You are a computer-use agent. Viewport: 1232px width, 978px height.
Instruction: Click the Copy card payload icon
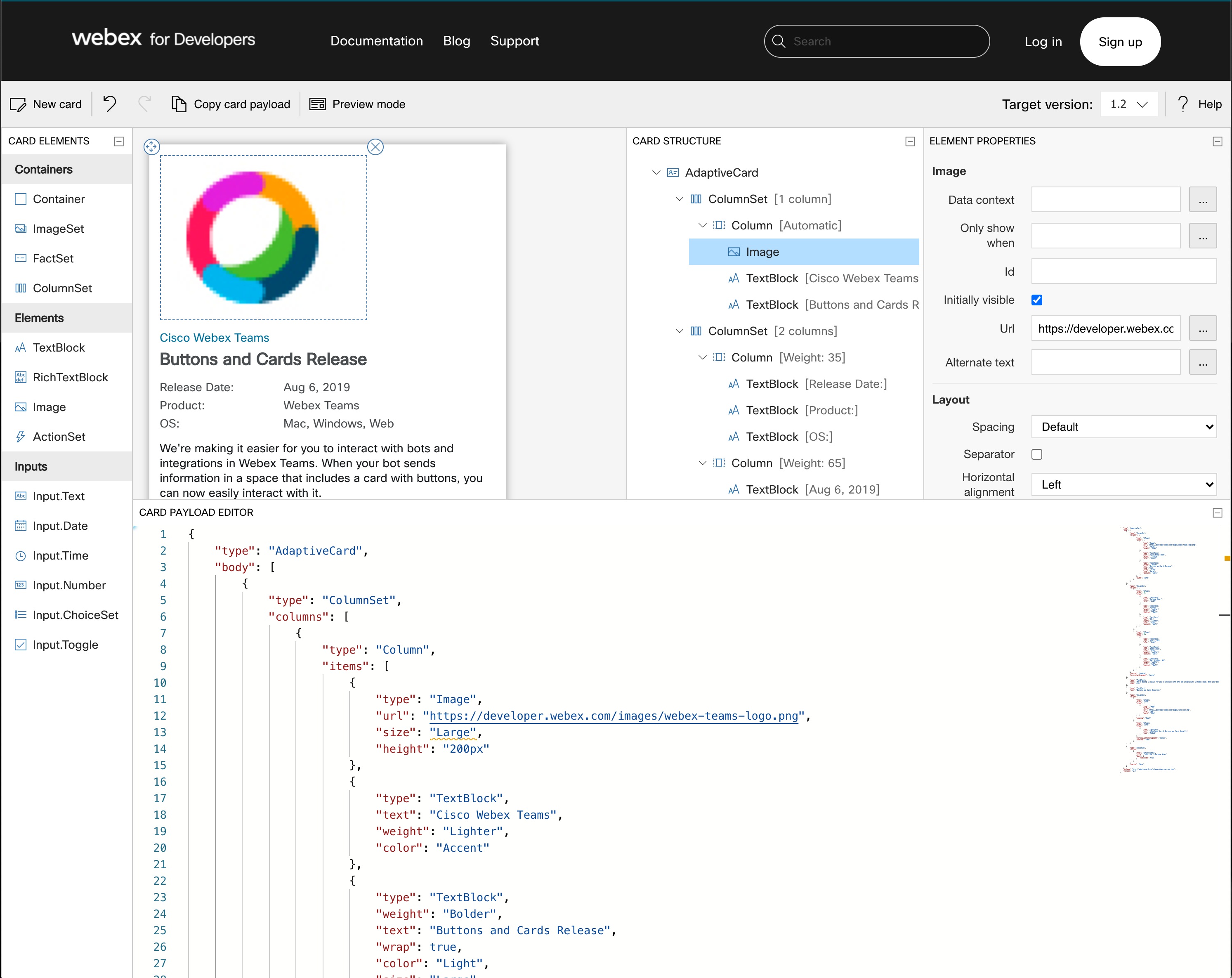[179, 104]
